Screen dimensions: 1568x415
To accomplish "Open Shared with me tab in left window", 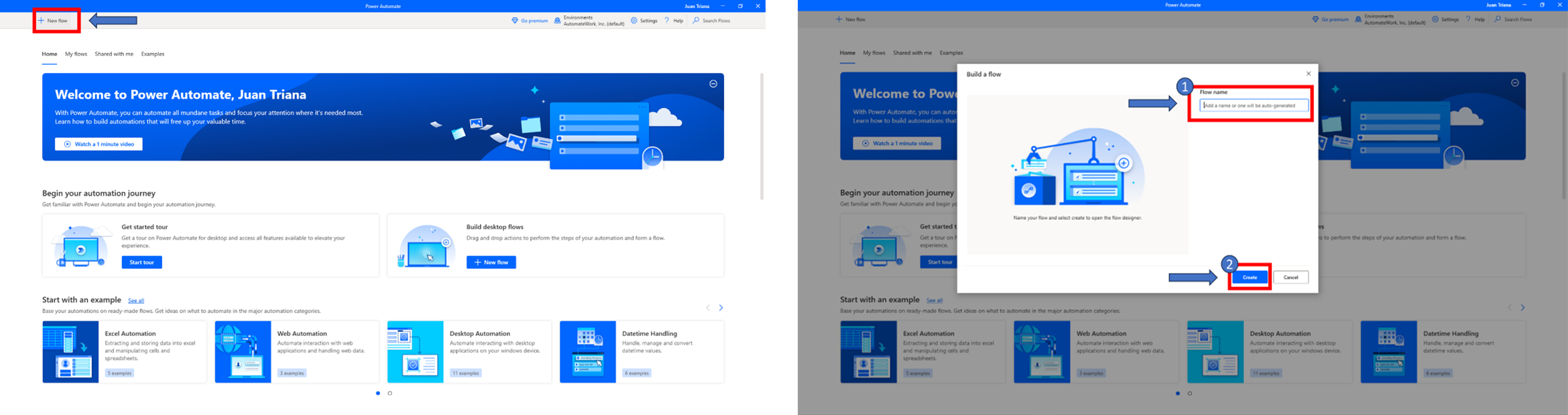I will (114, 54).
